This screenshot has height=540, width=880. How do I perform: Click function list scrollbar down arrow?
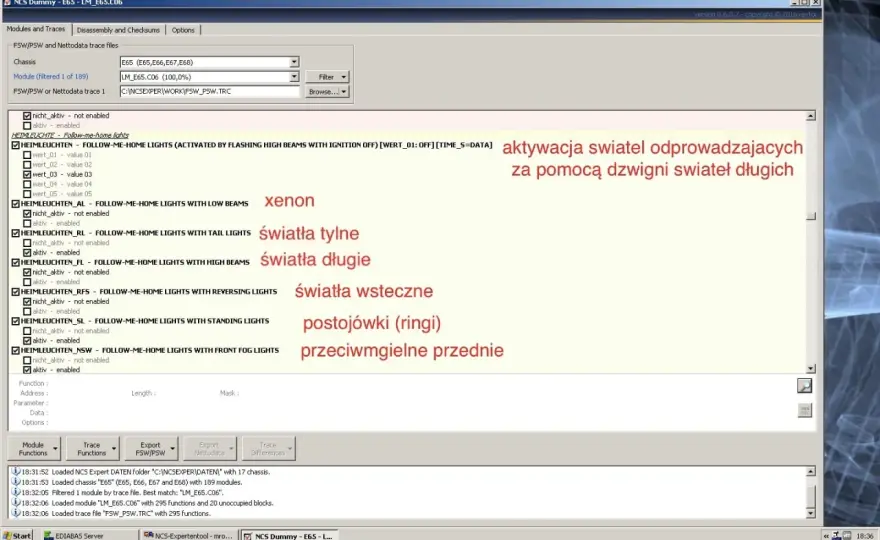pos(810,369)
